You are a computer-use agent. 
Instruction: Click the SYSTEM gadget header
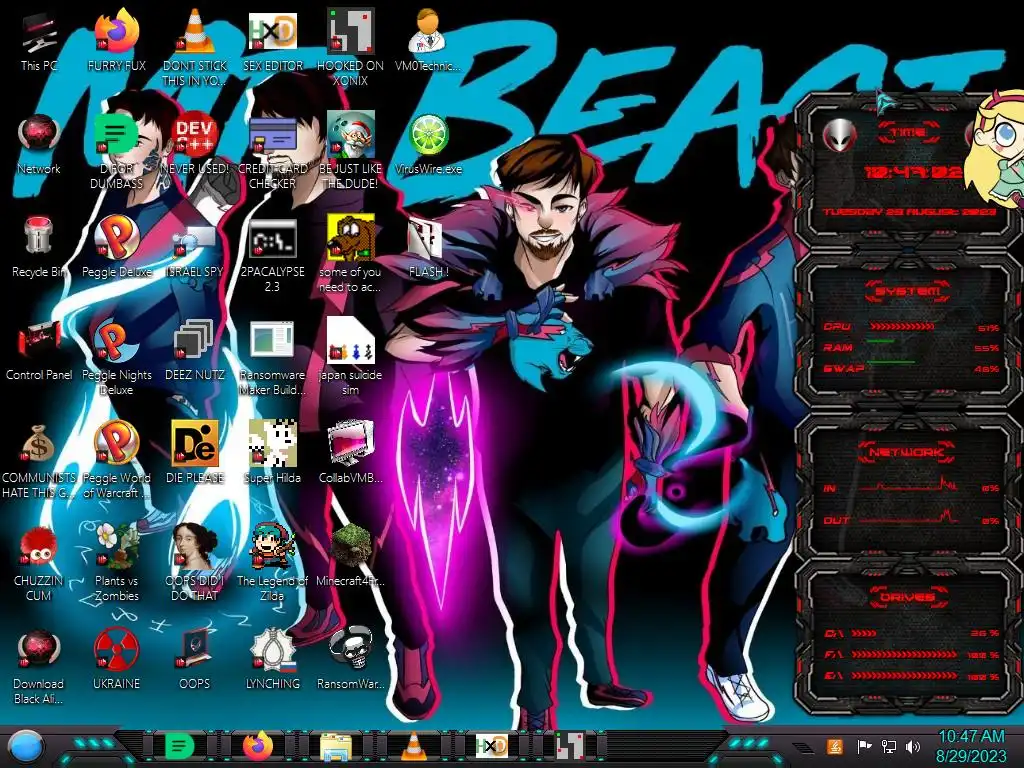tap(908, 291)
